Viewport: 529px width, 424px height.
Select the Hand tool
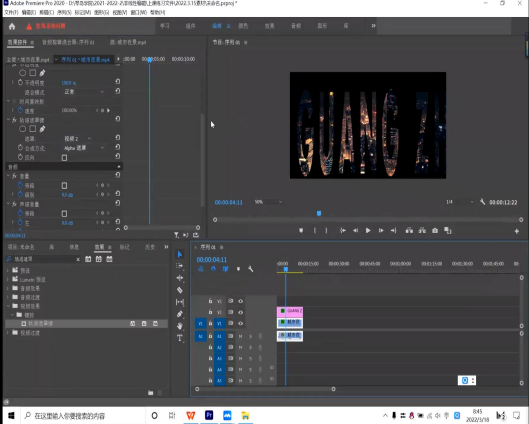pos(180,326)
